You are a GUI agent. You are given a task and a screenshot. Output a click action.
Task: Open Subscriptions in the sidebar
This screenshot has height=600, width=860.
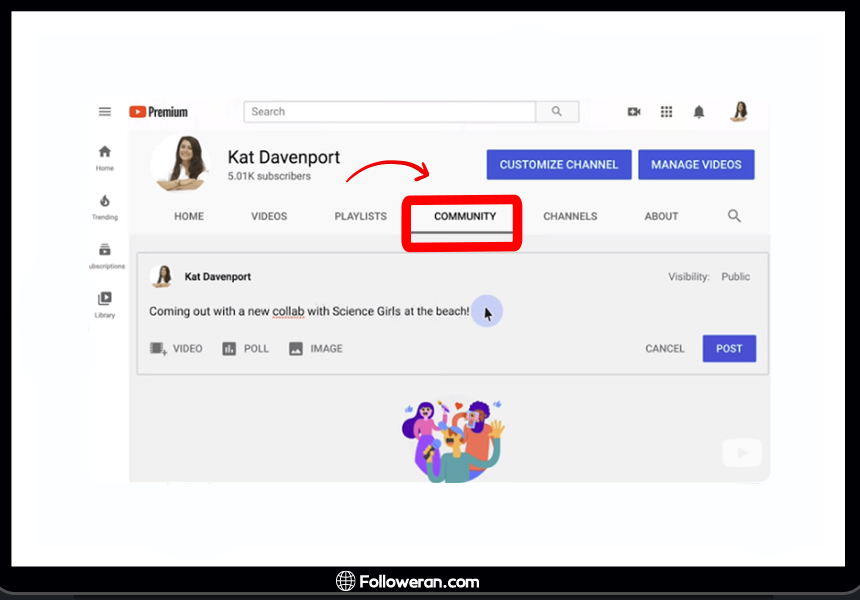[105, 256]
